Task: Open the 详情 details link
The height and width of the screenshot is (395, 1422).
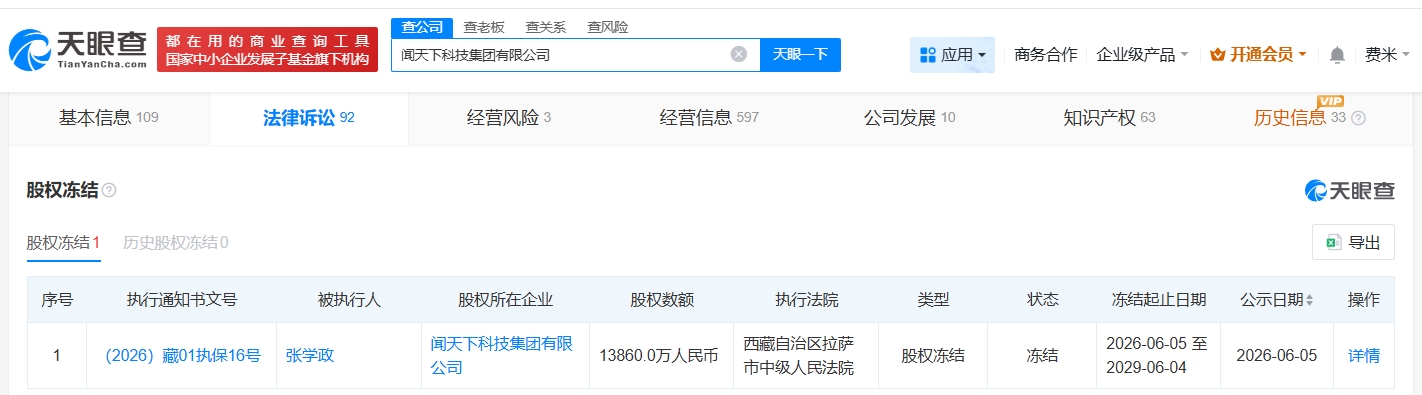Action: 1364,355
